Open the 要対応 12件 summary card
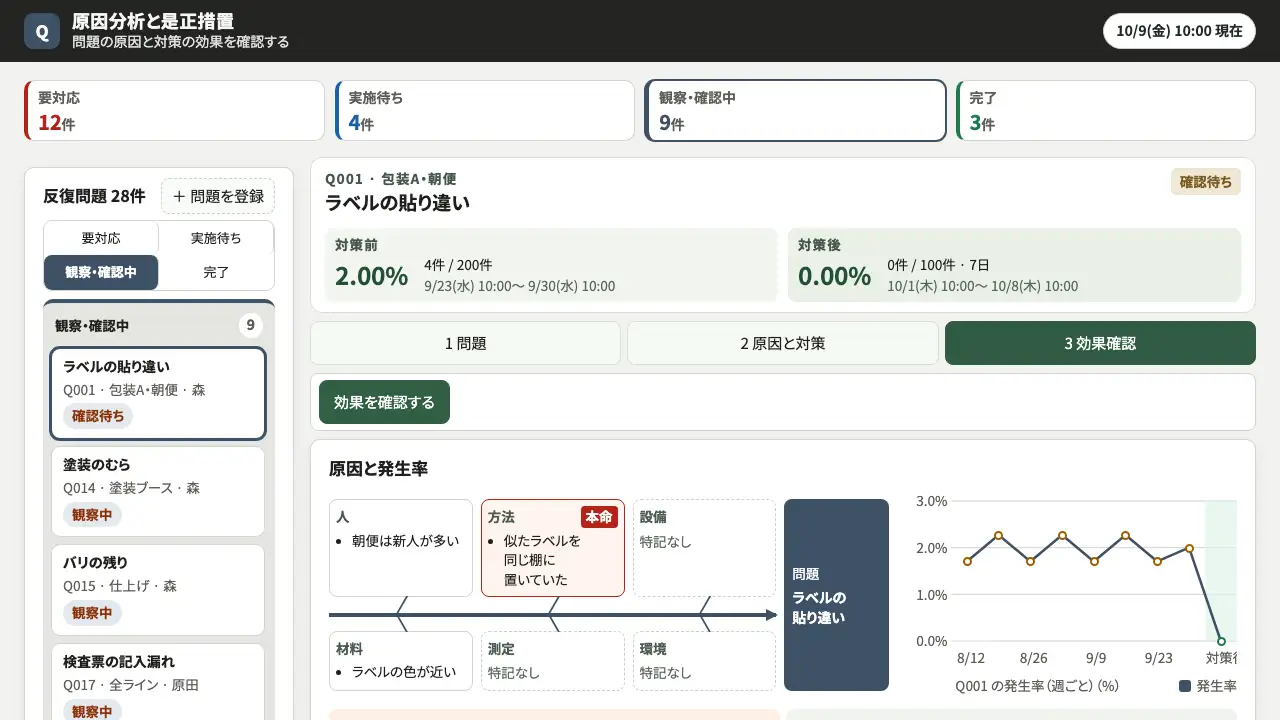The height and width of the screenshot is (720, 1280). [174, 110]
